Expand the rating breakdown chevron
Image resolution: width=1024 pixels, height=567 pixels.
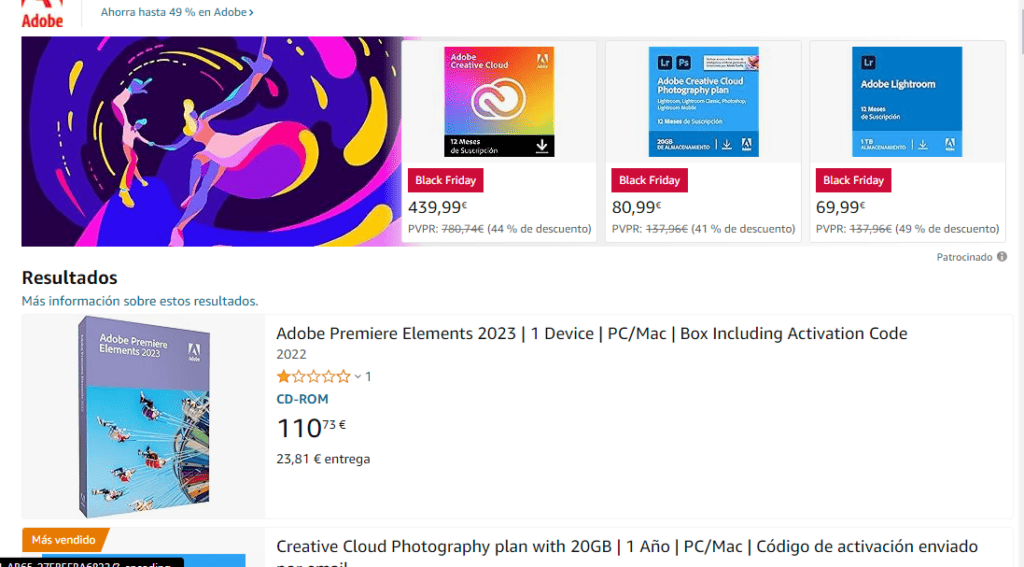click(358, 377)
